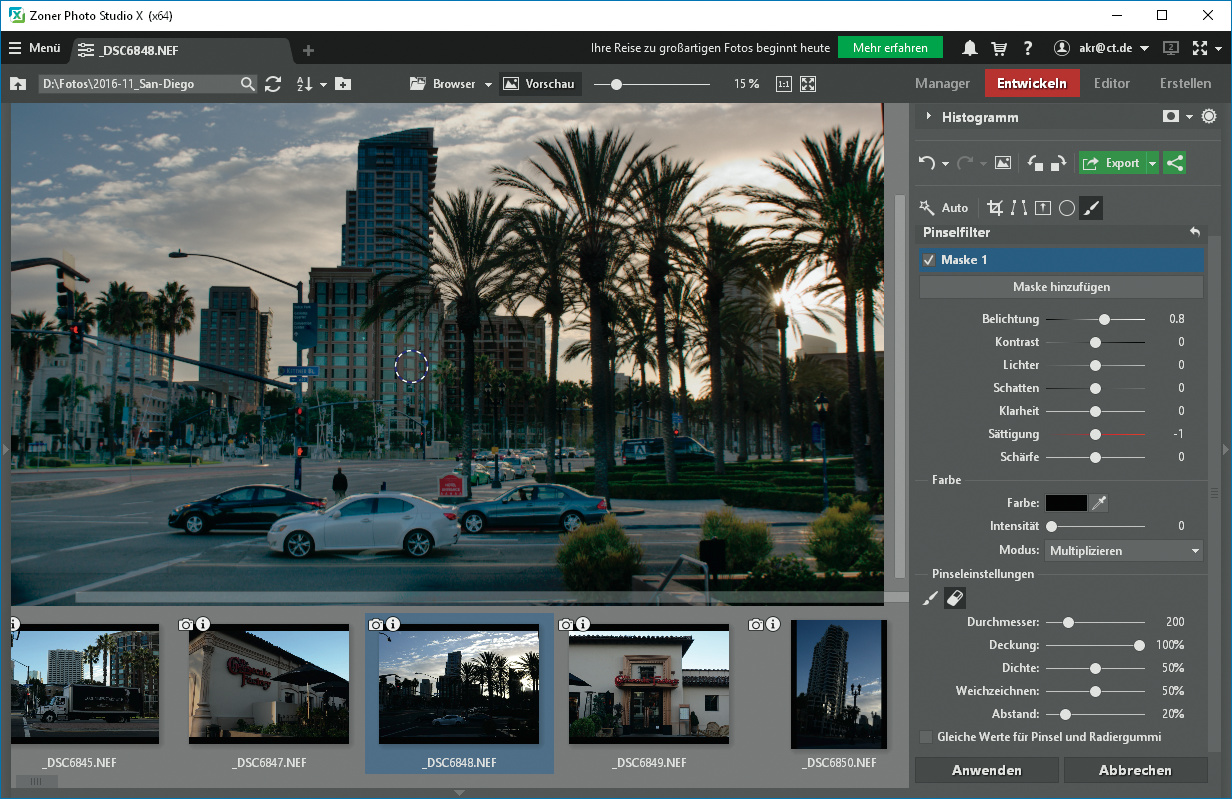Open notifications bell icon
The height and width of the screenshot is (799, 1232).
coord(969,48)
